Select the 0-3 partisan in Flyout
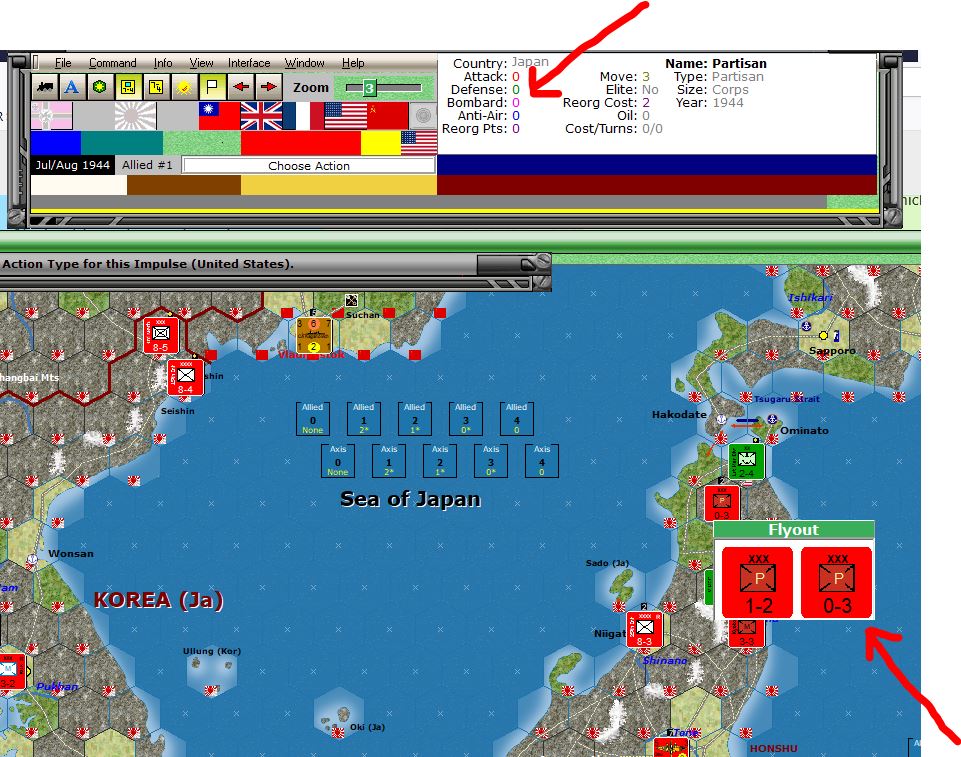Image resolution: width=961 pixels, height=757 pixels. (837, 582)
